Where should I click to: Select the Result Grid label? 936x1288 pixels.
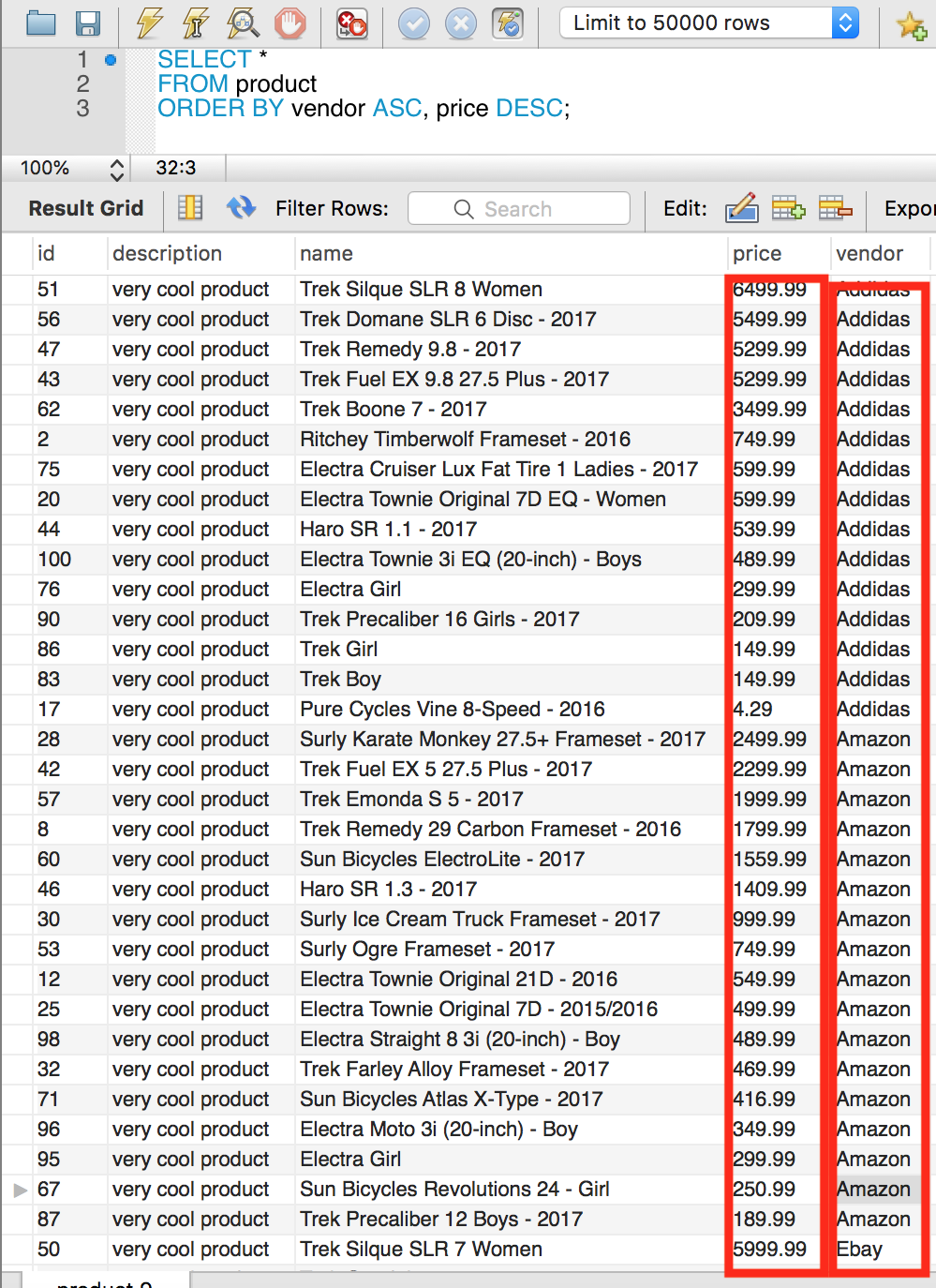[86, 208]
